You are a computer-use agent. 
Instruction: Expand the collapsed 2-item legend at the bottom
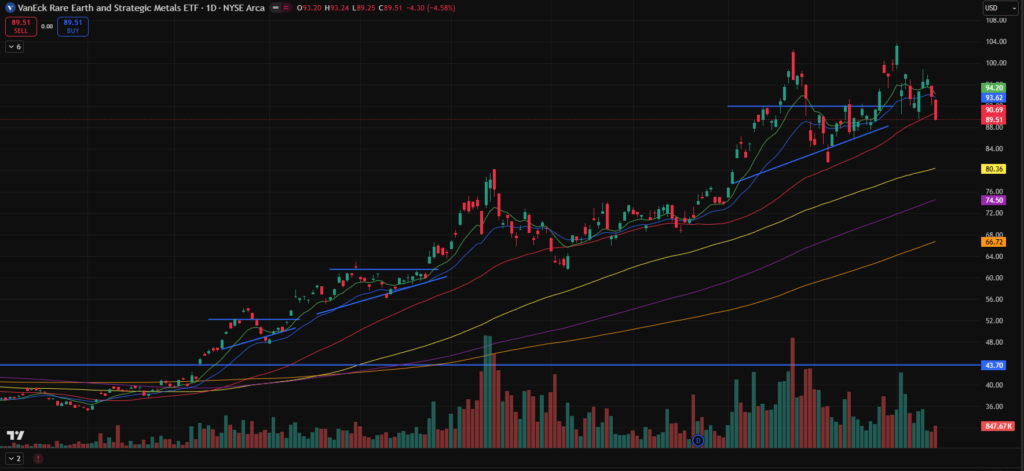15,459
